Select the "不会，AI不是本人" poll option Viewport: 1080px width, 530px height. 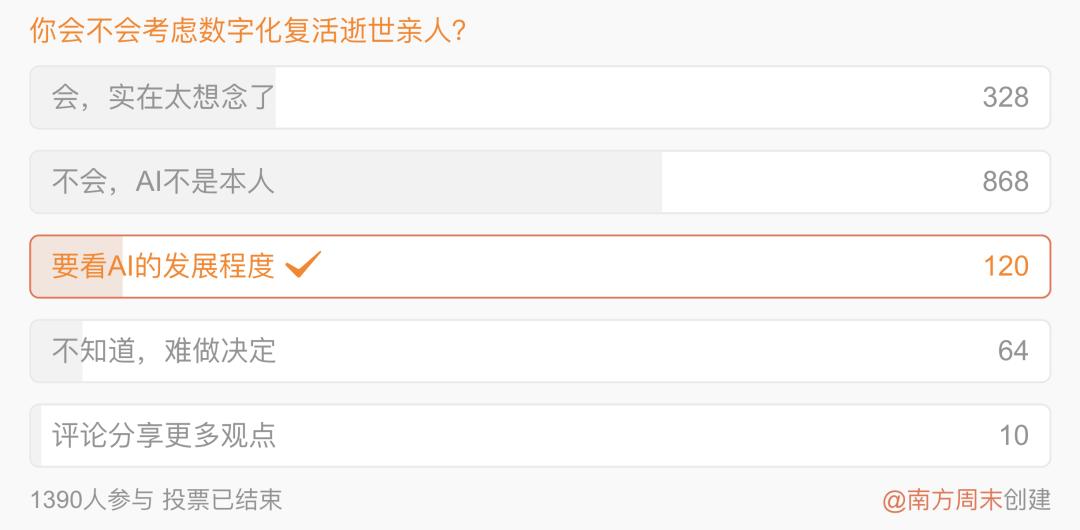(x=163, y=181)
